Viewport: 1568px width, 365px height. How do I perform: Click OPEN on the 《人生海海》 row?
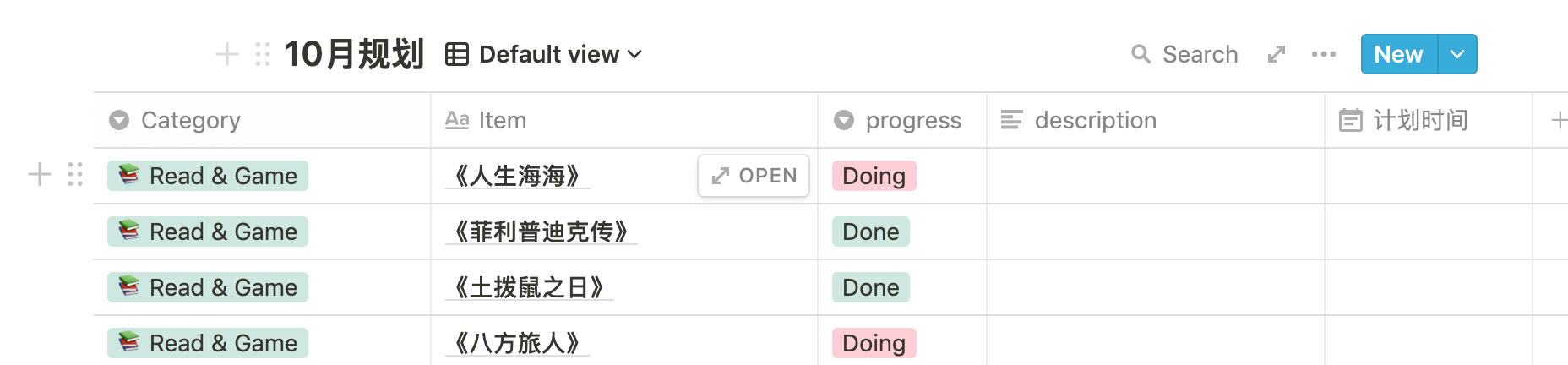coord(754,176)
